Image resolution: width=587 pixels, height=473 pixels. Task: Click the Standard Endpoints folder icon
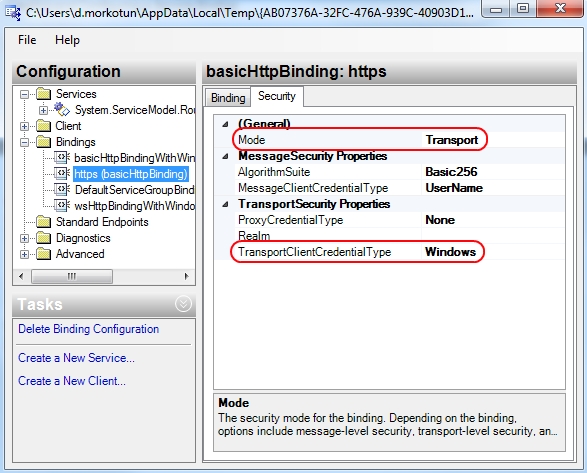tap(43, 222)
